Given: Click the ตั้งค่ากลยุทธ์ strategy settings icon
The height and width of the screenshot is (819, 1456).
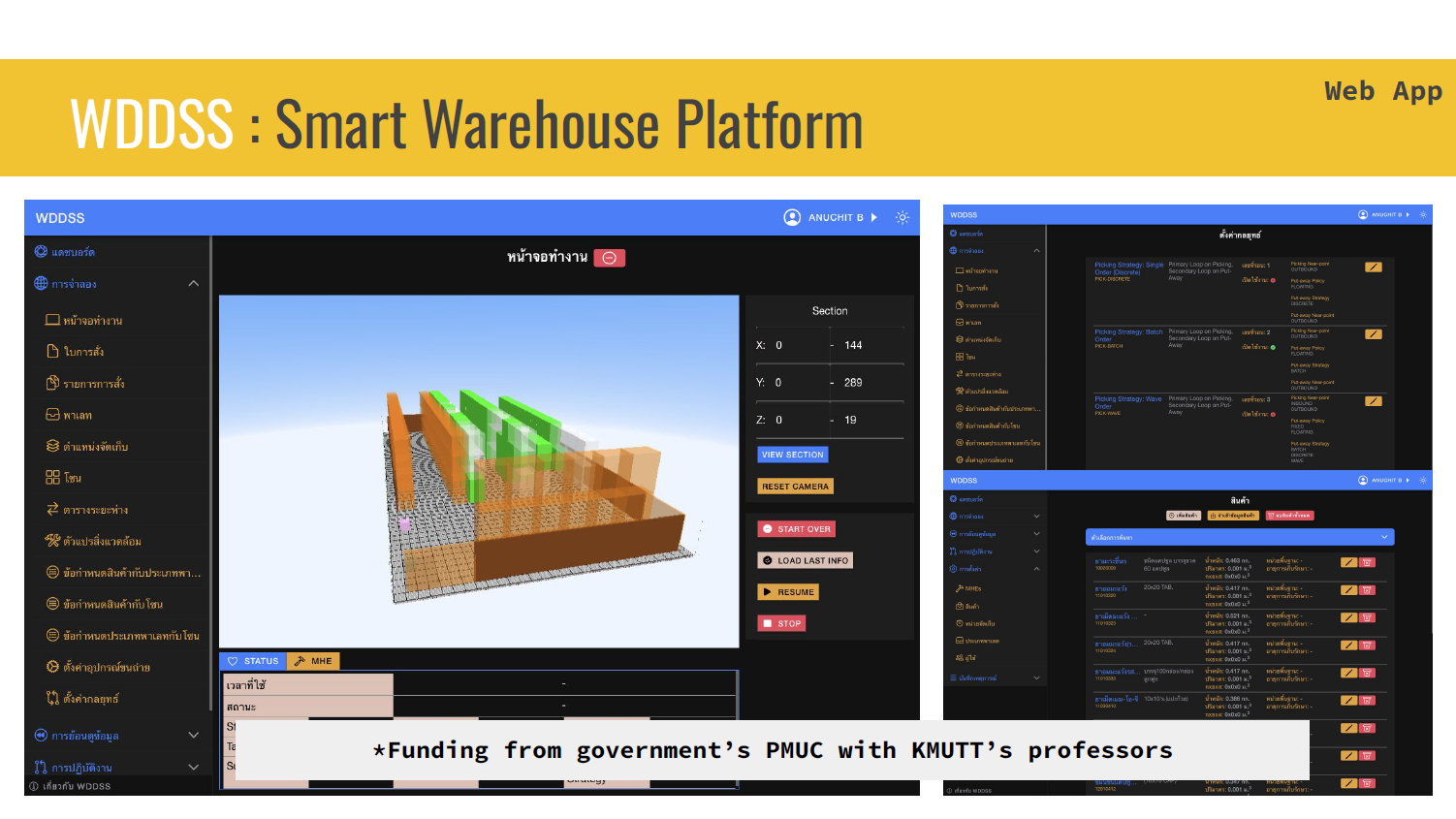Looking at the screenshot, I should click(x=52, y=699).
